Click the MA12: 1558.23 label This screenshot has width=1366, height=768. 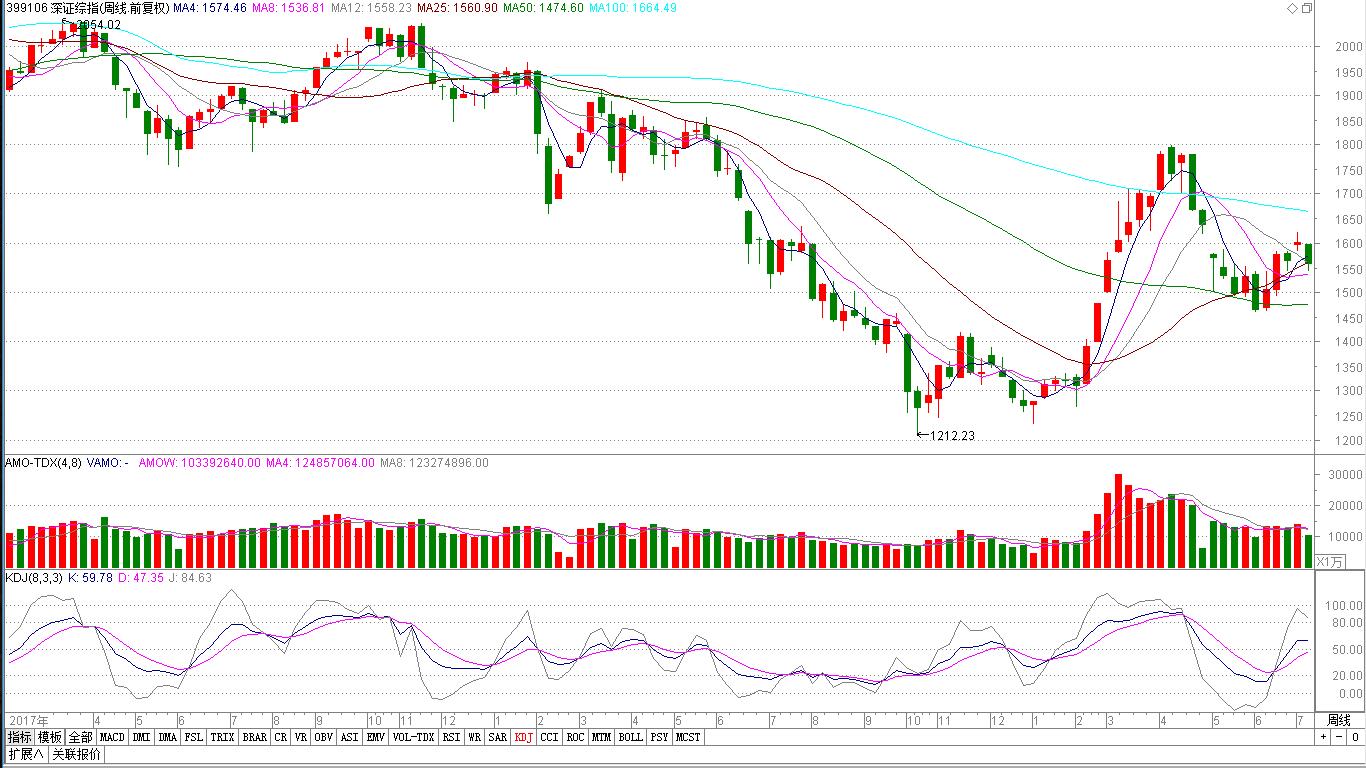pyautogui.click(x=372, y=8)
